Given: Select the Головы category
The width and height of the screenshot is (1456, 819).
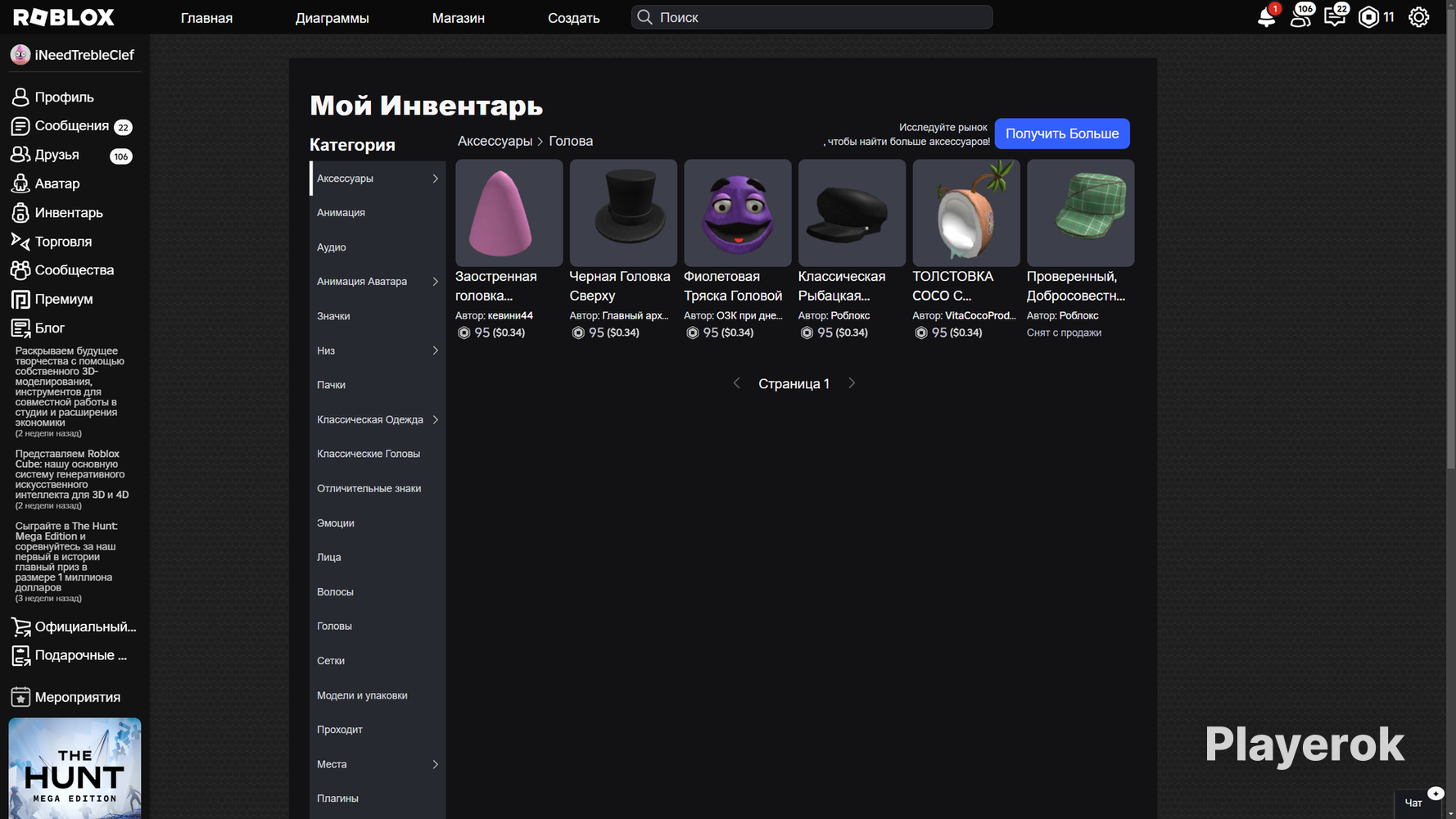Looking at the screenshot, I should [378, 626].
